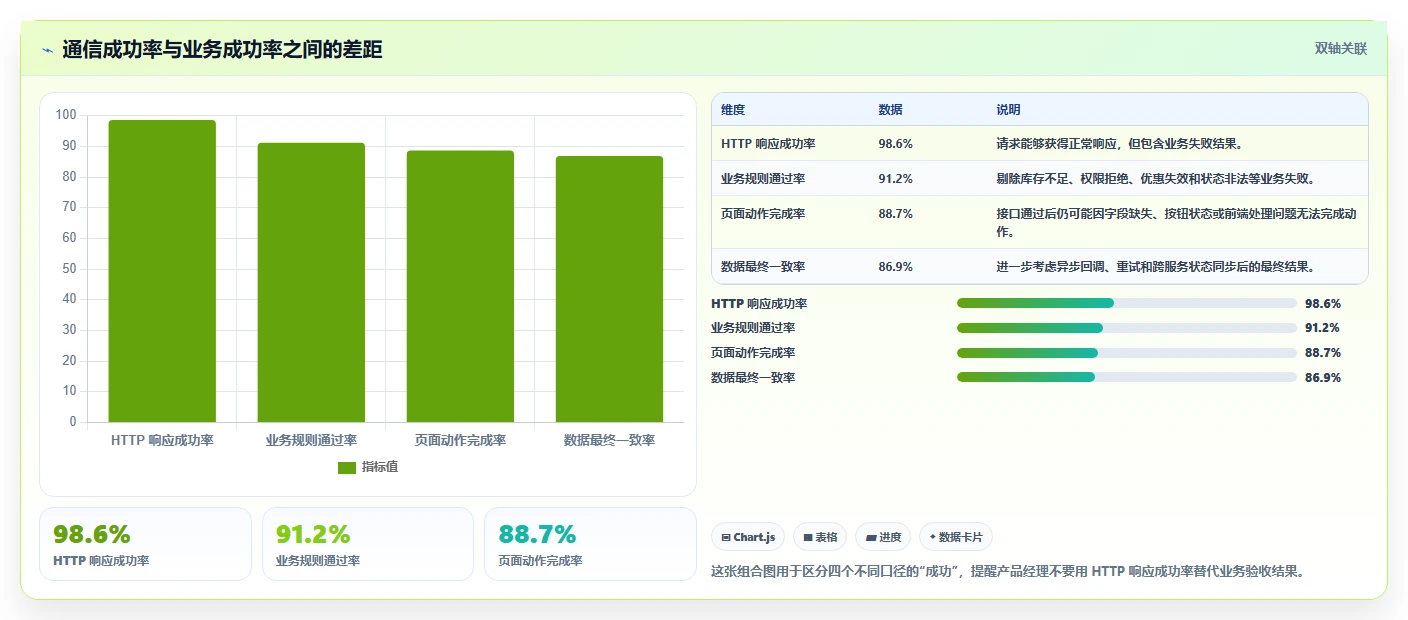The image size is (1408, 620).
Task: Click the footer note starting 这张组合图用于
Action: click(x=1008, y=572)
